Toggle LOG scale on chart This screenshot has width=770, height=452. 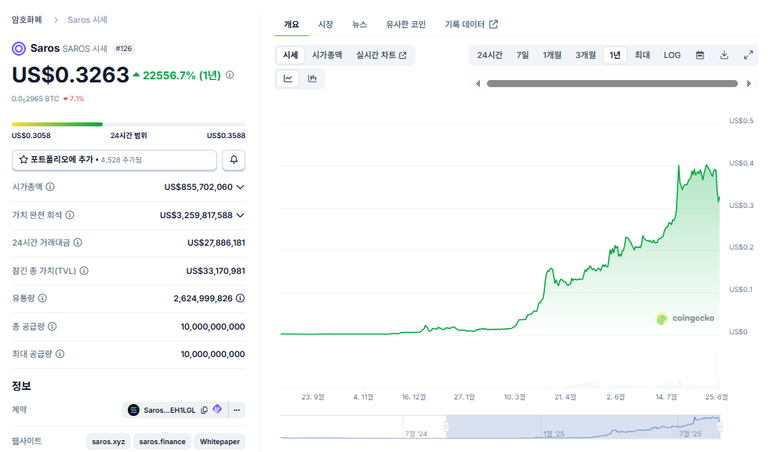(672, 55)
